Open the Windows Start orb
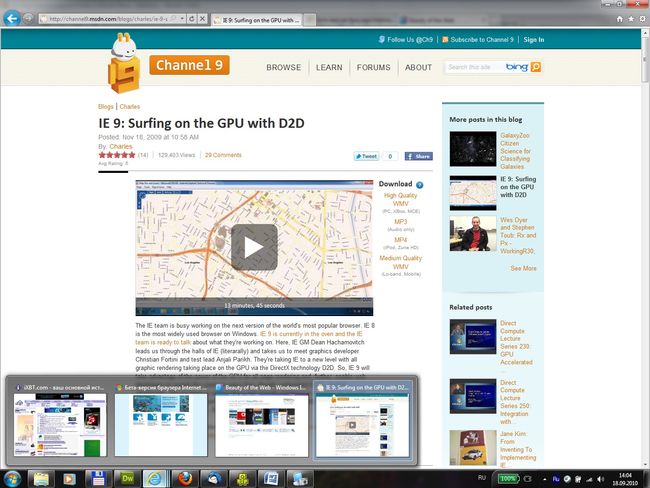This screenshot has width=650, height=488. click(x=12, y=479)
